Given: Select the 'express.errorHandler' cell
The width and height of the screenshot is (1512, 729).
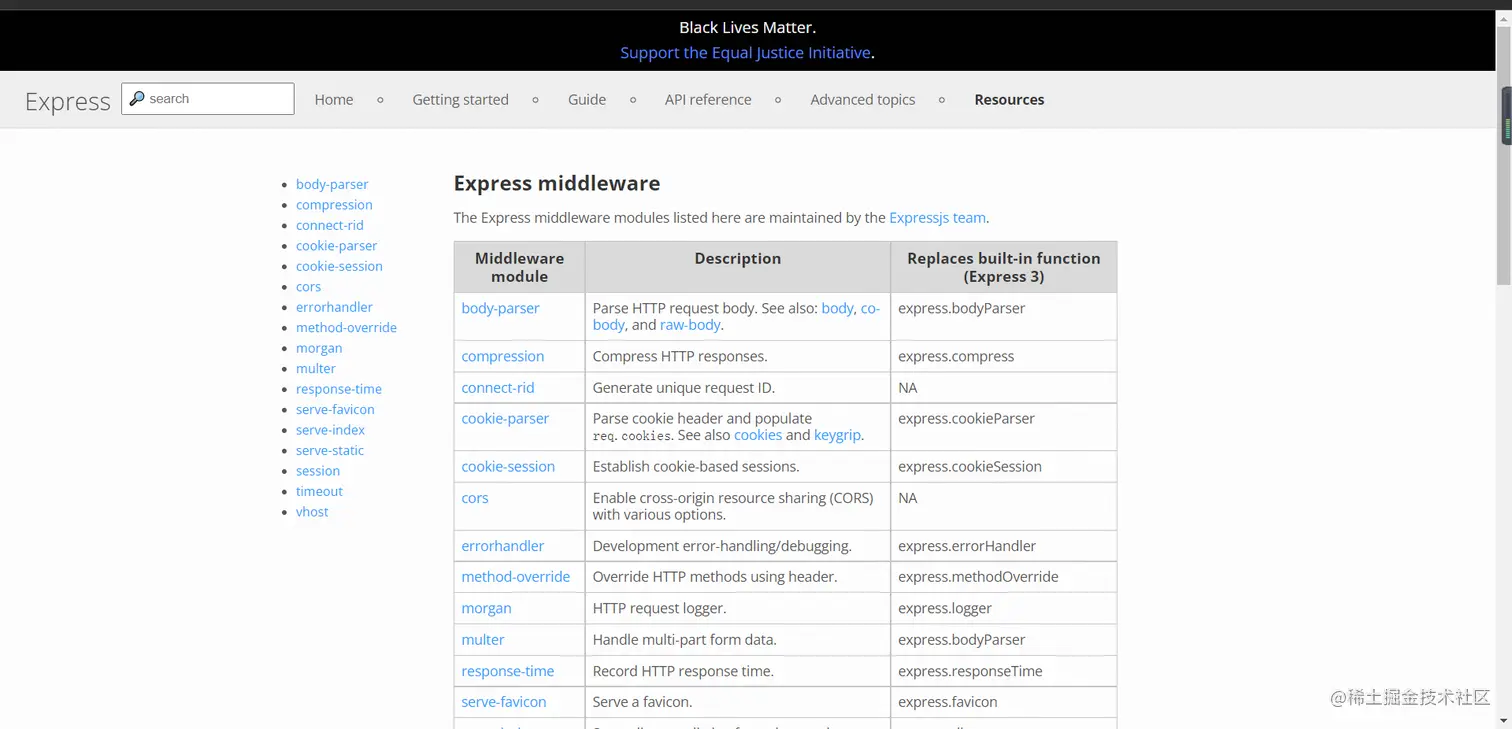Looking at the screenshot, I should point(1004,546).
